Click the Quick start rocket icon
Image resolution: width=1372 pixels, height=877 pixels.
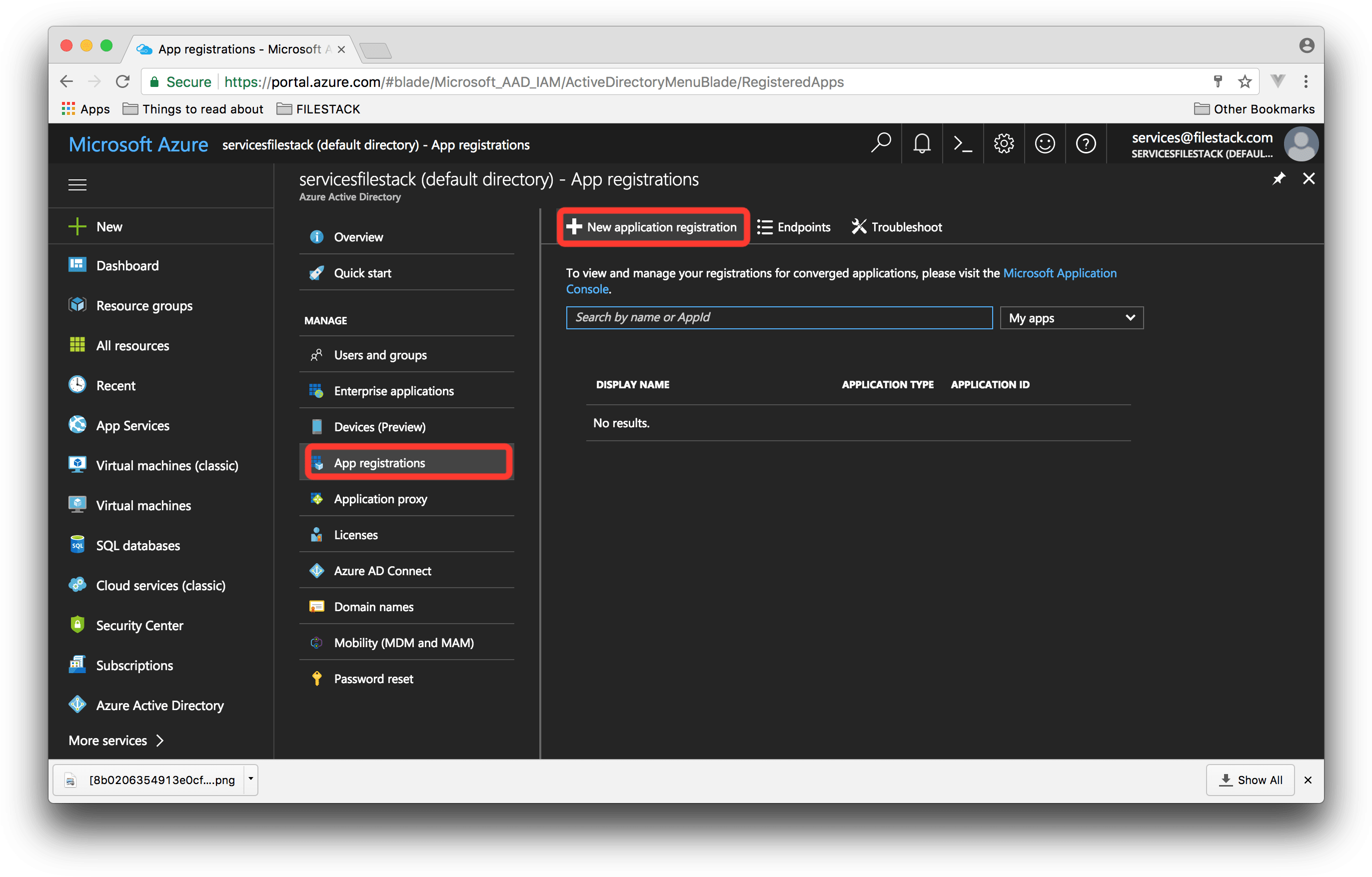pos(316,273)
